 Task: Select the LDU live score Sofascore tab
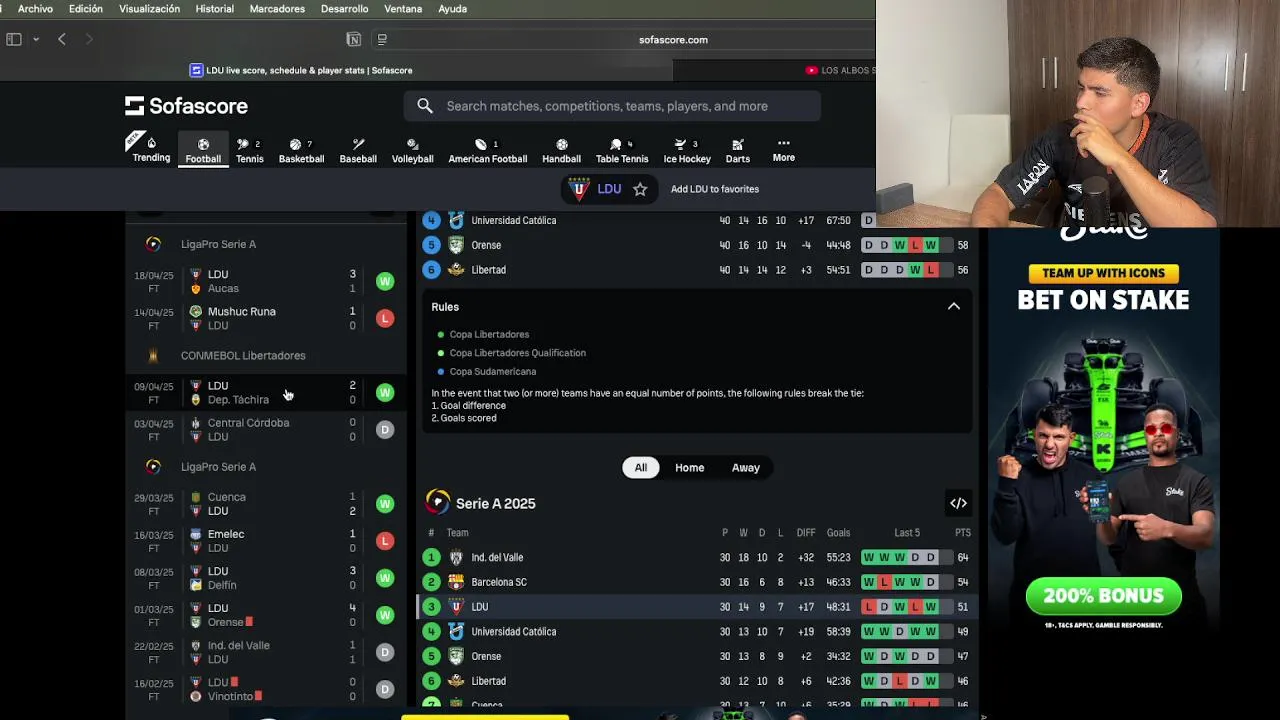coord(301,70)
